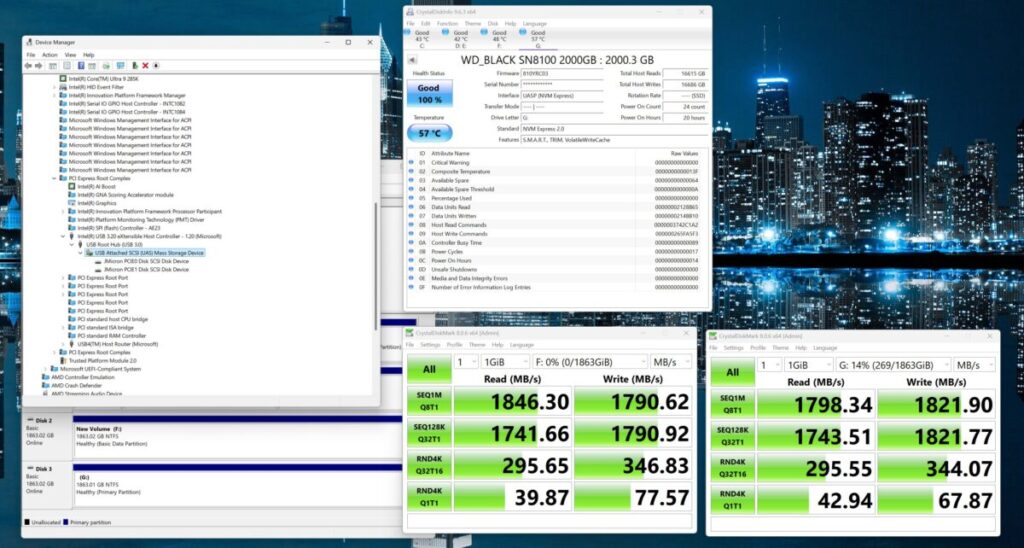Open MB/s unit dropdown in G: CrystalDiskMark

coord(974,364)
